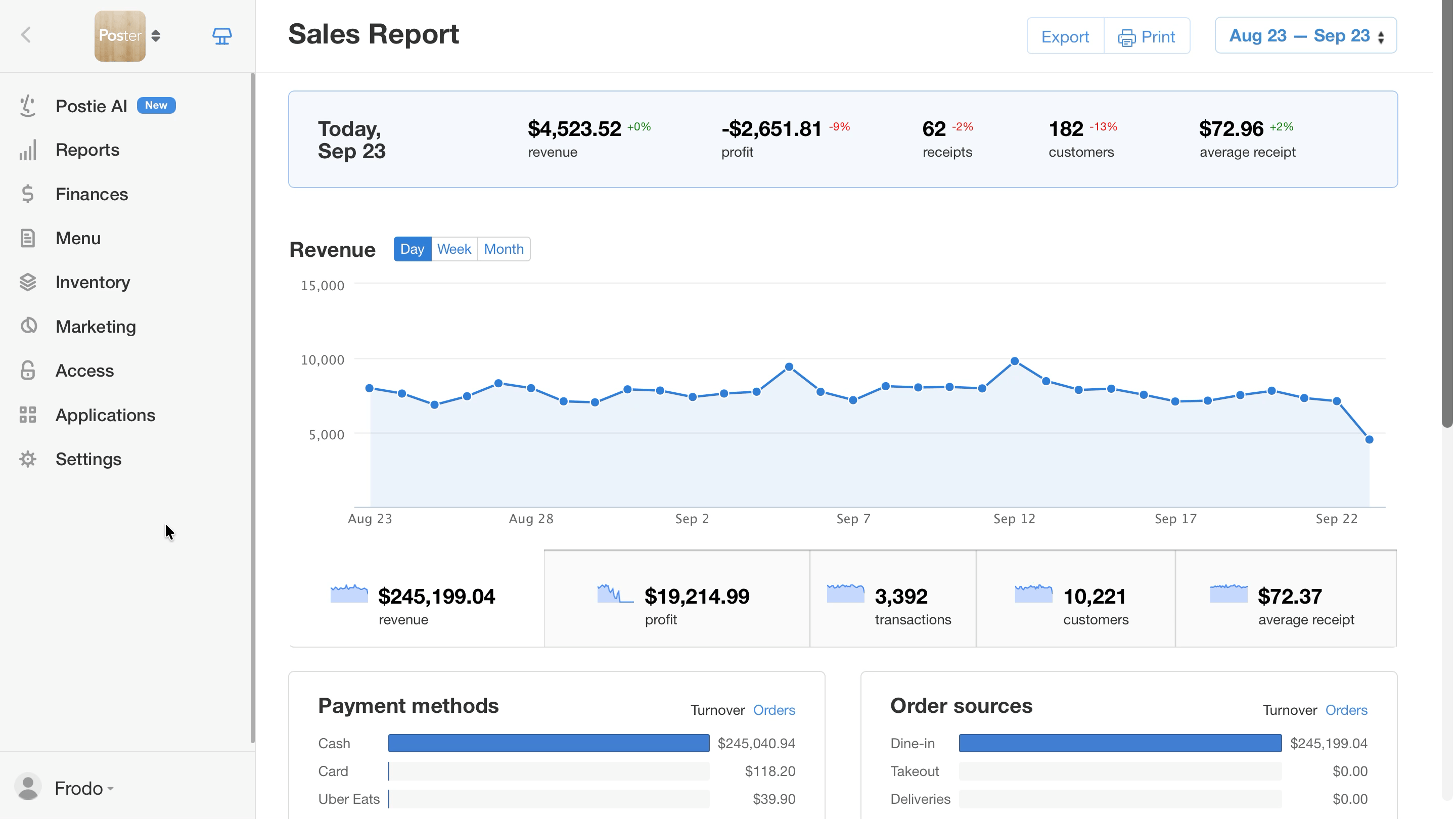Click the printer icon in the Print button
This screenshot has height=819, width=1456.
[1126, 37]
